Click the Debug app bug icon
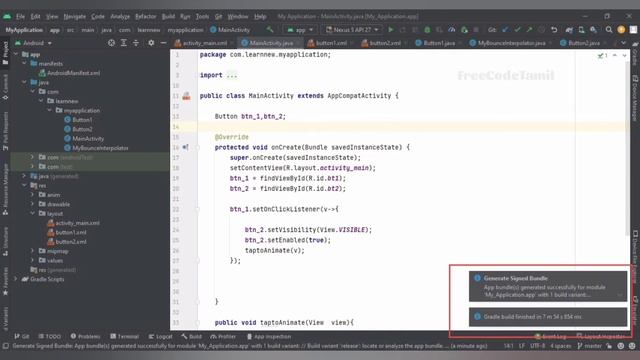The width and height of the screenshot is (640, 360). click(x=427, y=30)
